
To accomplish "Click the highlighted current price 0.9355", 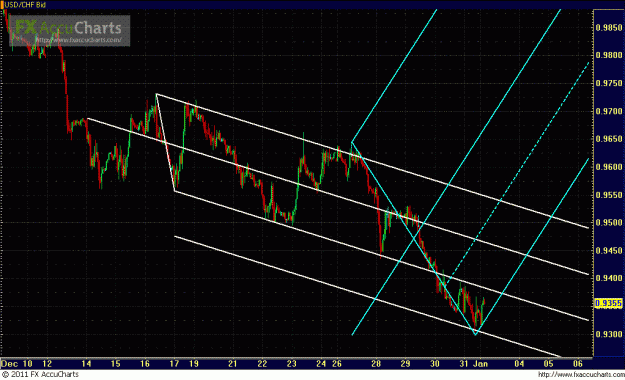I will click(609, 303).
